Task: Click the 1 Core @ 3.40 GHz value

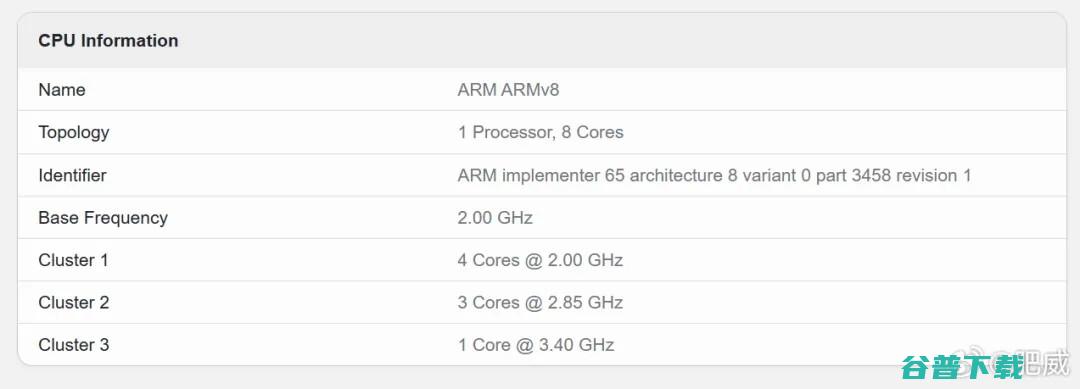Action: pos(536,345)
